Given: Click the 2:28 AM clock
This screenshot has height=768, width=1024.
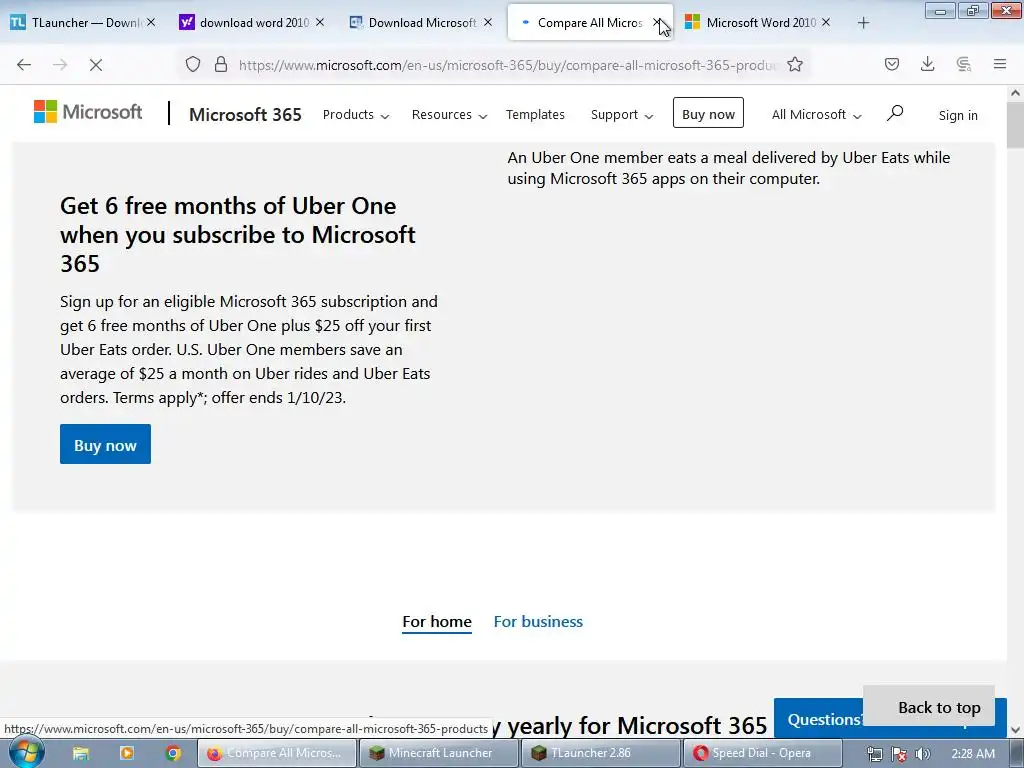Looking at the screenshot, I should [973, 754].
